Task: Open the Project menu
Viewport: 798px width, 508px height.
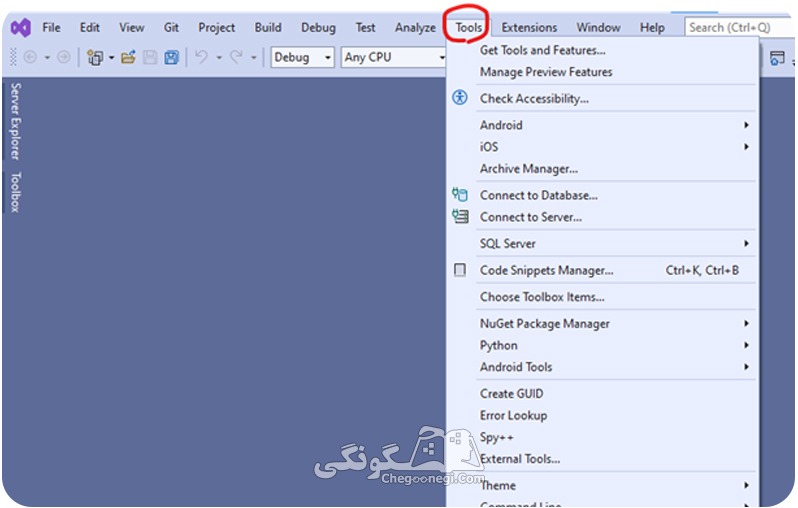Action: coord(217,27)
